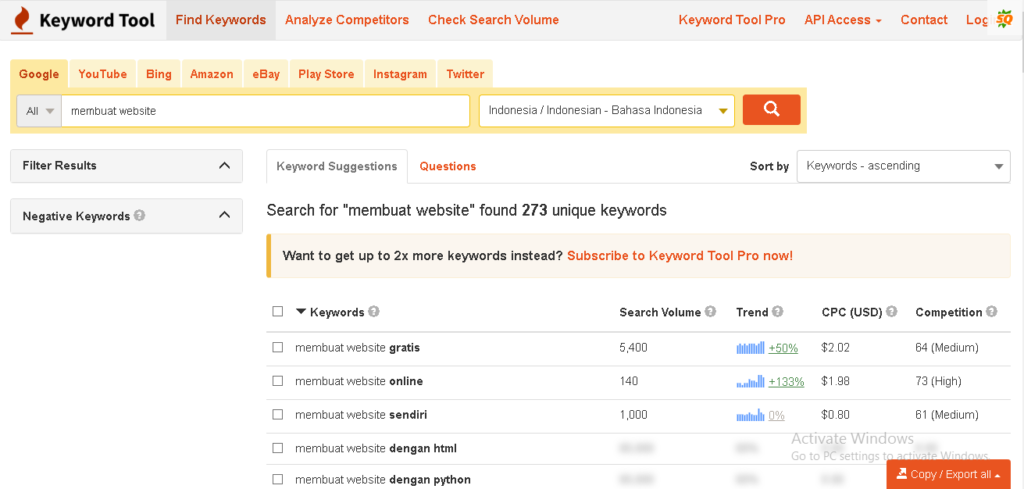1024x489 pixels.
Task: Click trend chart for membuat website gratis
Action: (750, 348)
